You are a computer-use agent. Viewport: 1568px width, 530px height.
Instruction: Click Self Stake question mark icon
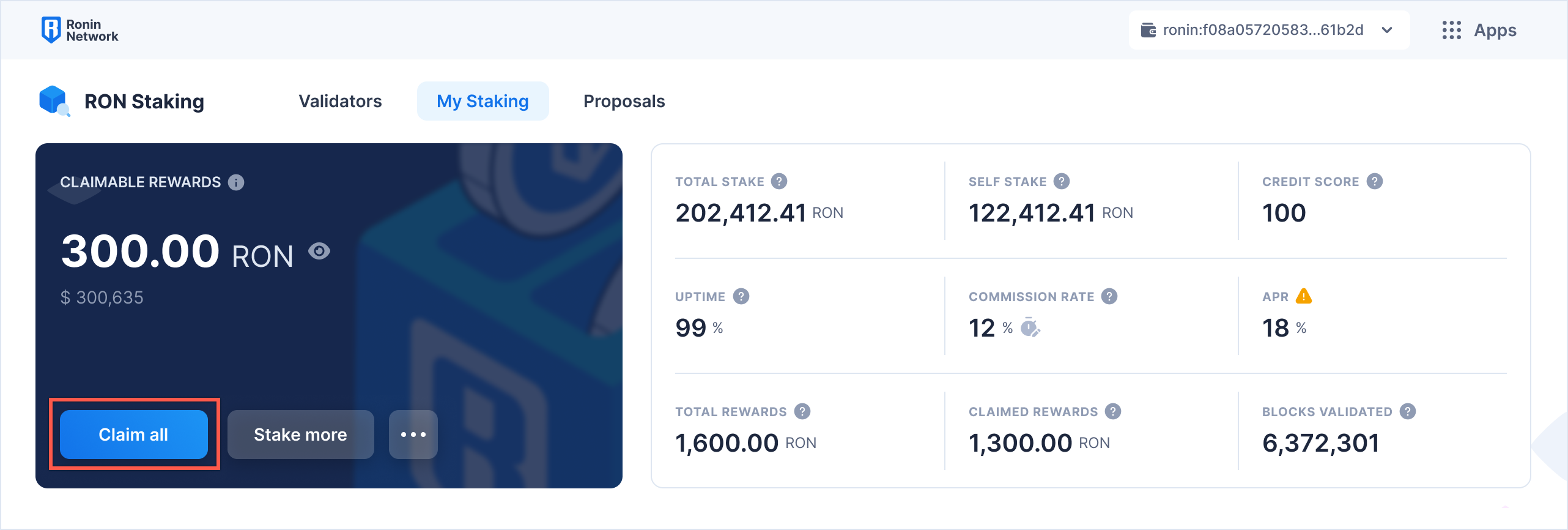coord(1062,181)
